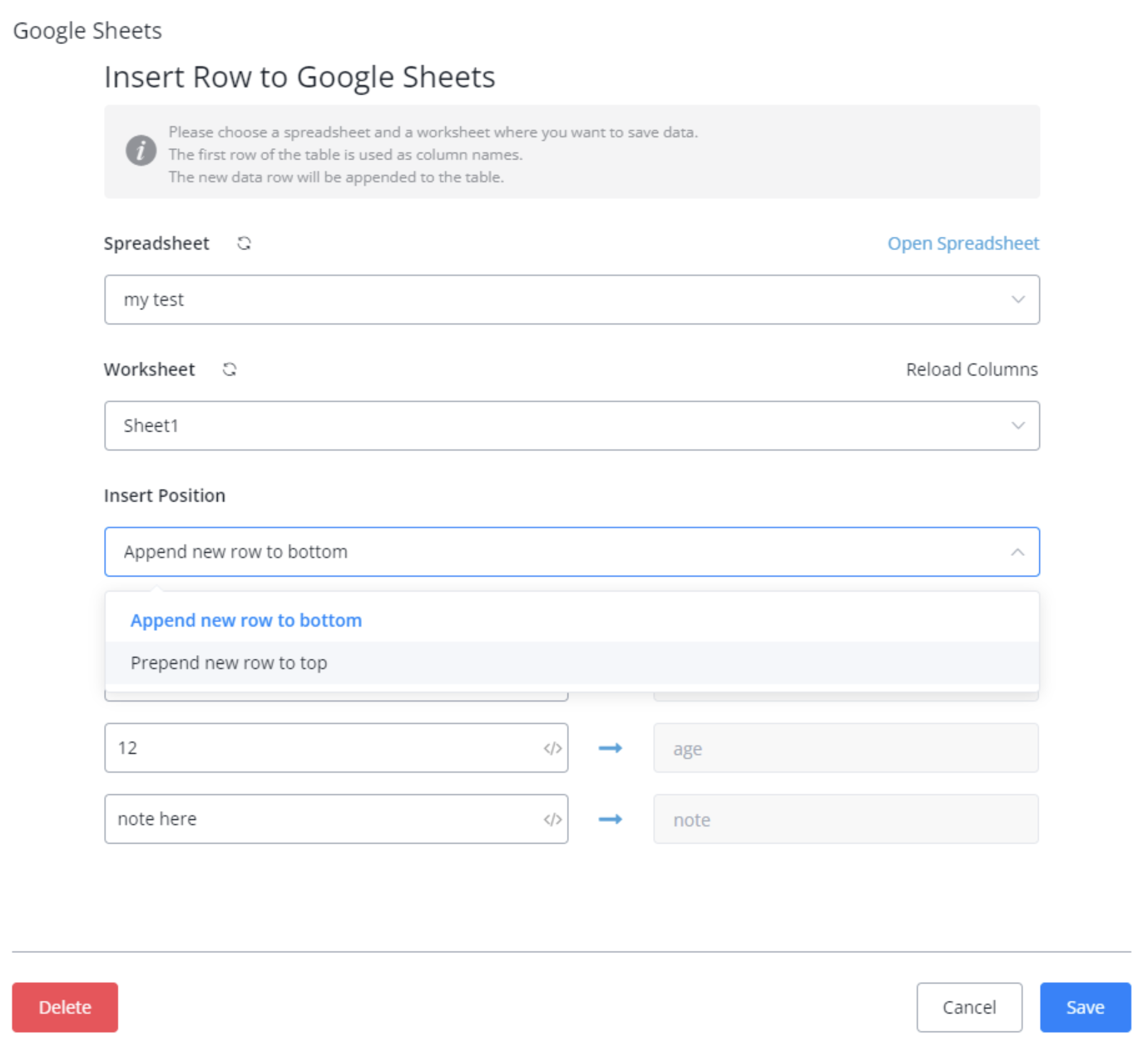The width and height of the screenshot is (1148, 1047).
Task: Cancel the changes
Action: pos(969,1007)
